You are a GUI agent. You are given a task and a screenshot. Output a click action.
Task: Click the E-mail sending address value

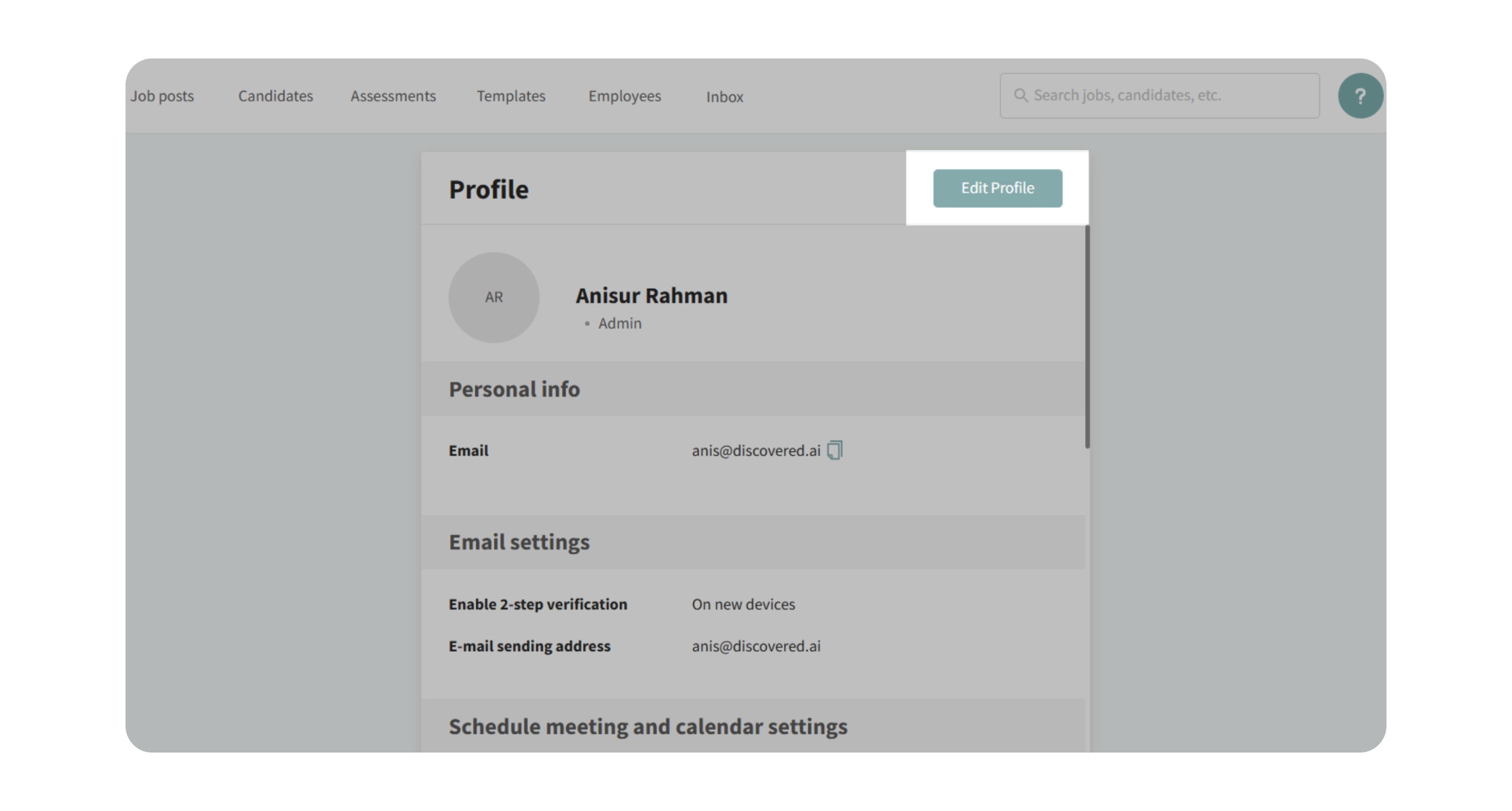(756, 646)
